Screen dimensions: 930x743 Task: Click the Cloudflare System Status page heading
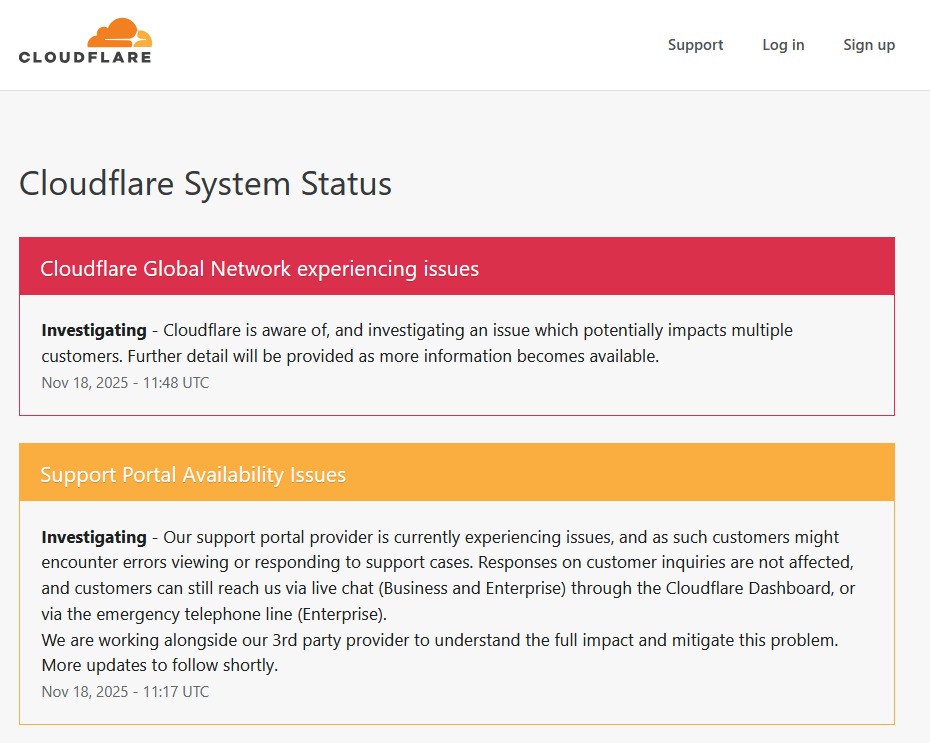205,184
